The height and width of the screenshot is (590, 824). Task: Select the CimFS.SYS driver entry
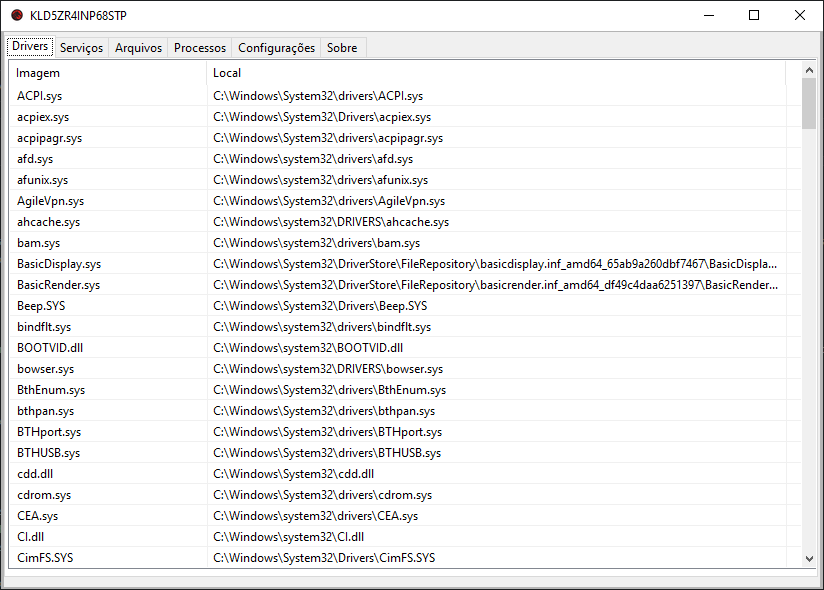(x=100, y=557)
